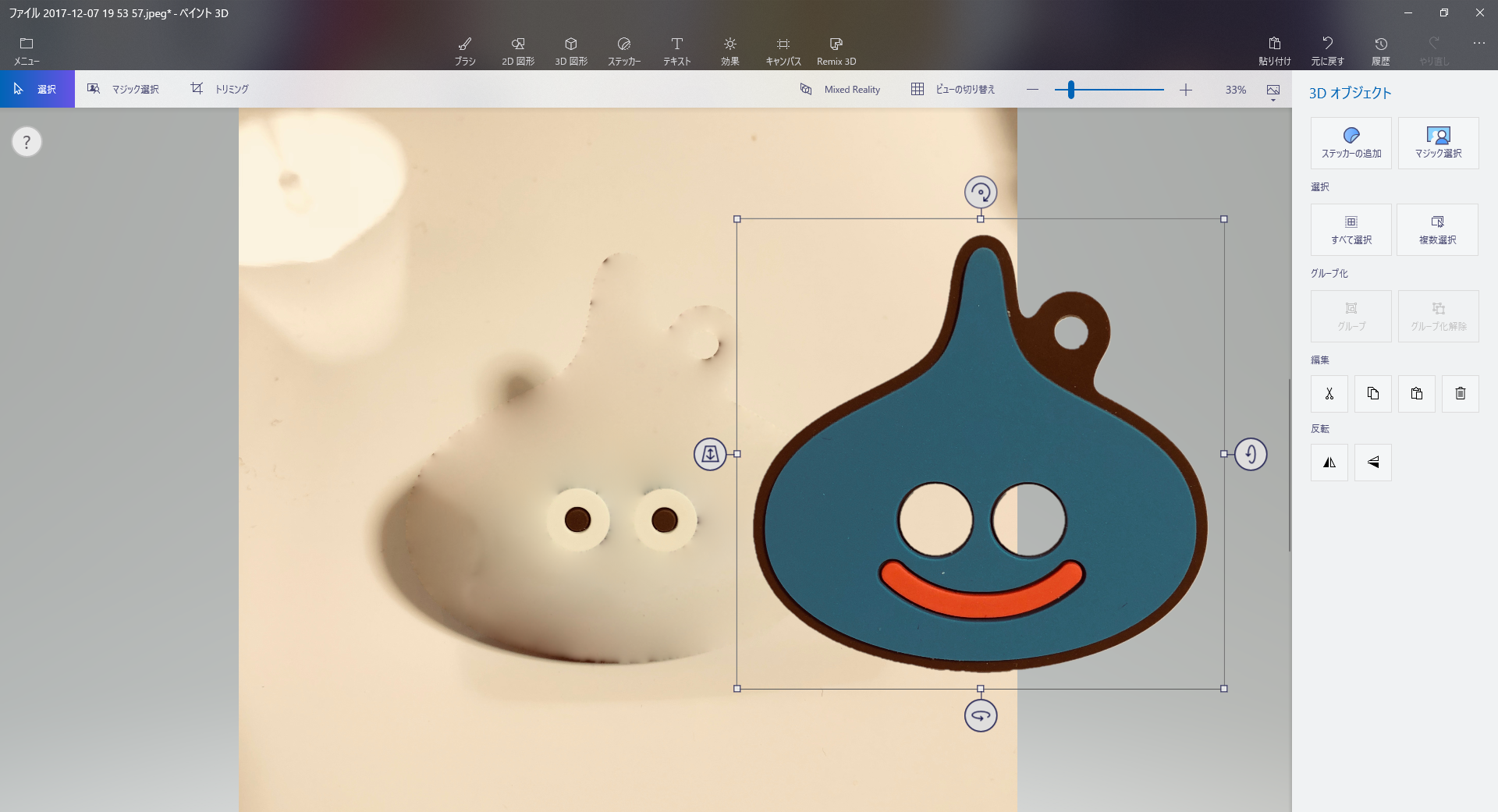
Task: Click the X-axis rotation handle below selection
Action: pos(981,715)
